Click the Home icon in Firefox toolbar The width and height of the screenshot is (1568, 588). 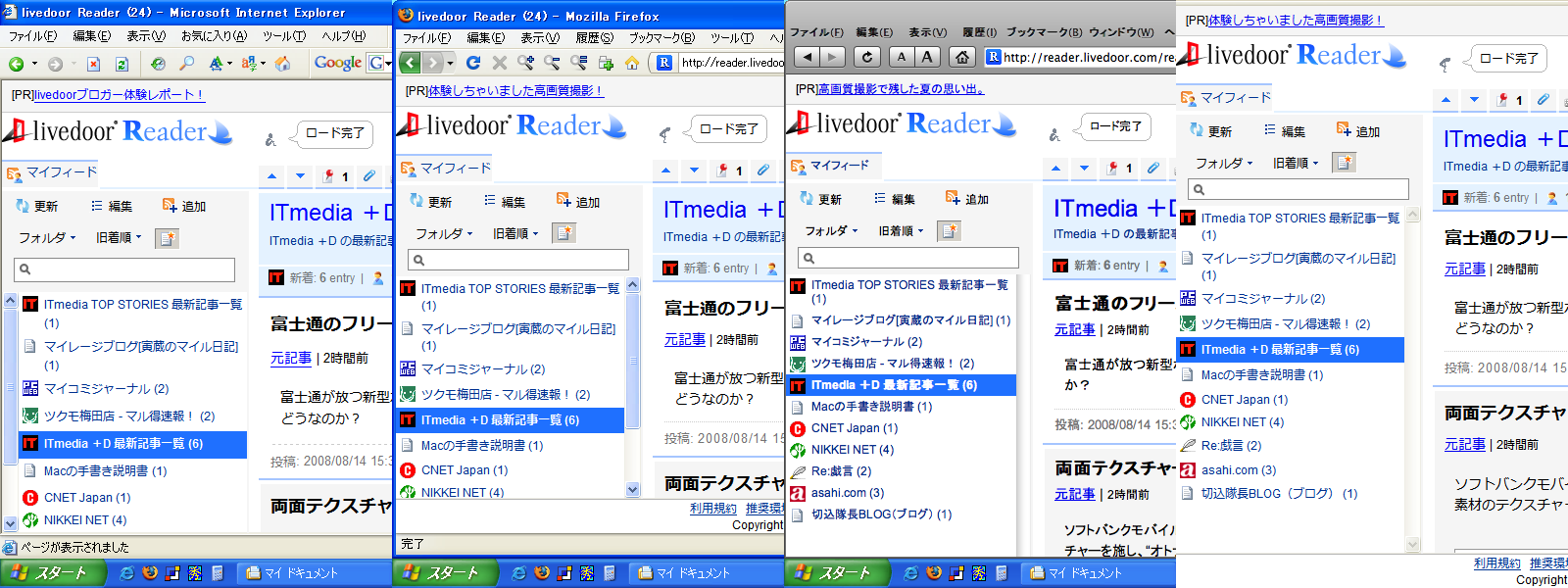(632, 63)
